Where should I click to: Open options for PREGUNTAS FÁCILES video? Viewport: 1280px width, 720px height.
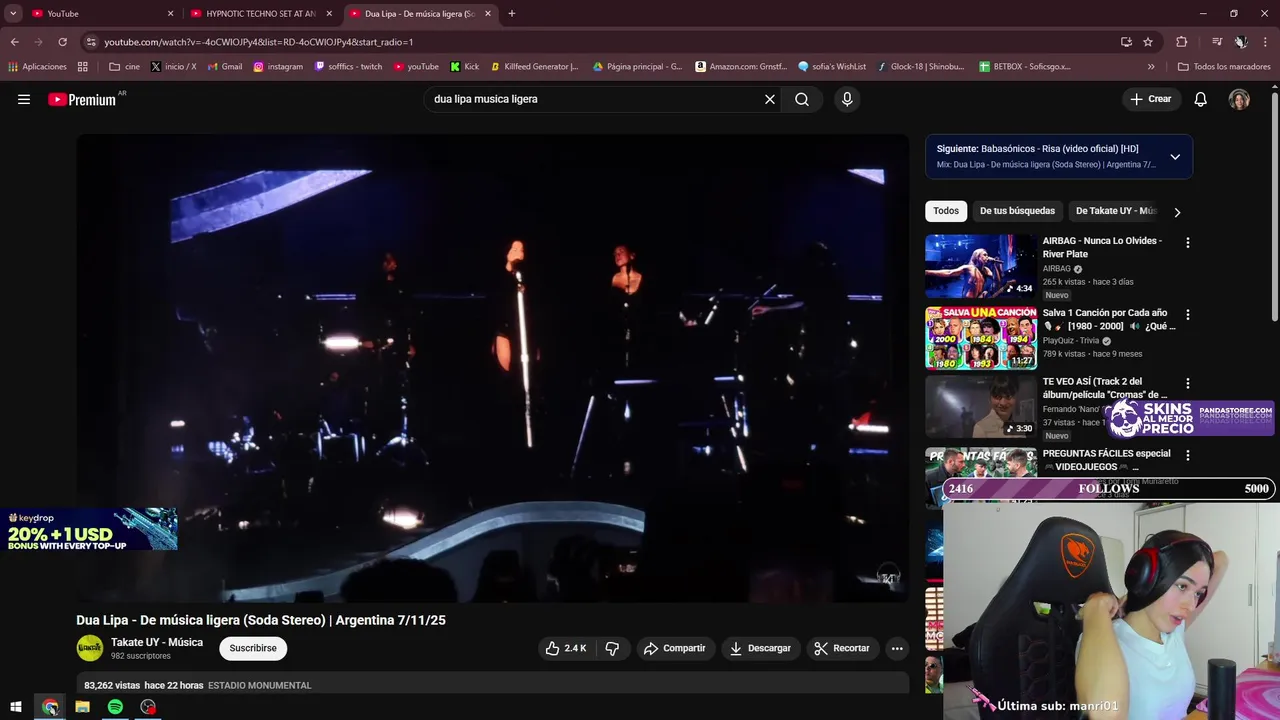[1188, 455]
